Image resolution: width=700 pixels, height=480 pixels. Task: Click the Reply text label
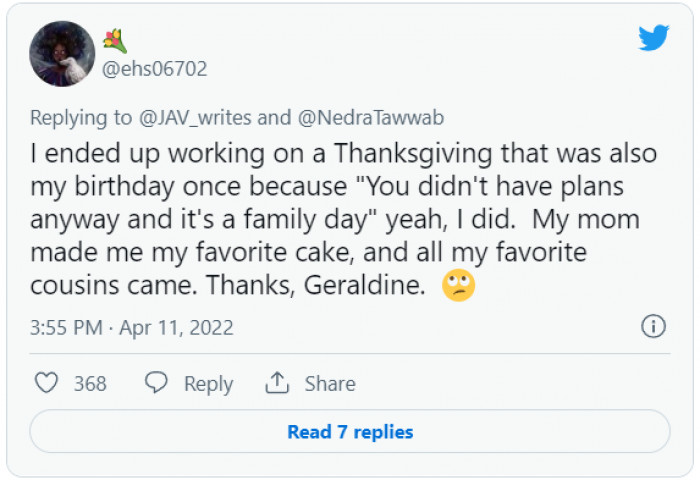[208, 384]
